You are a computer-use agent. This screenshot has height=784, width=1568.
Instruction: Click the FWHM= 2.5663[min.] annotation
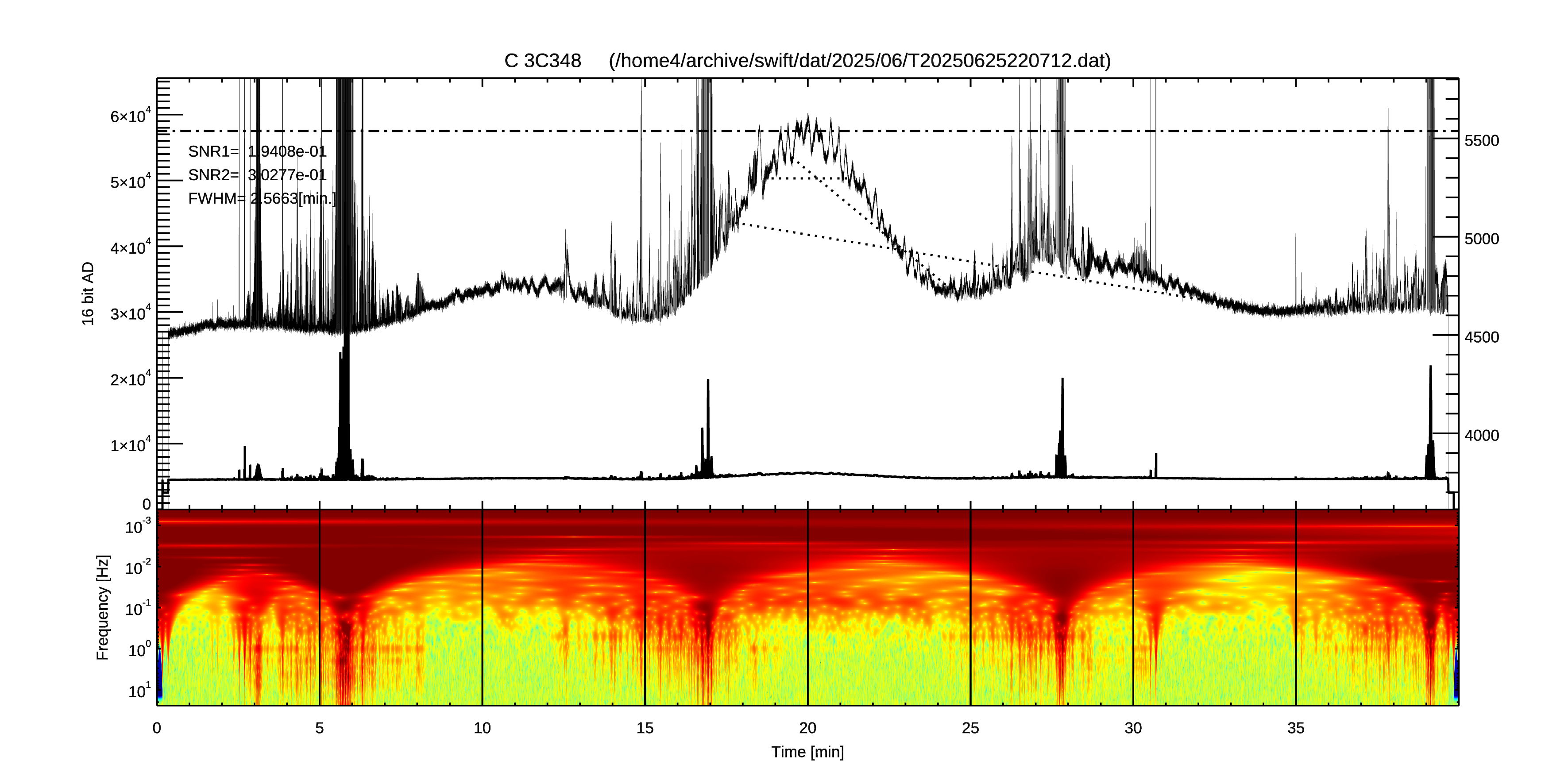[x=262, y=198]
